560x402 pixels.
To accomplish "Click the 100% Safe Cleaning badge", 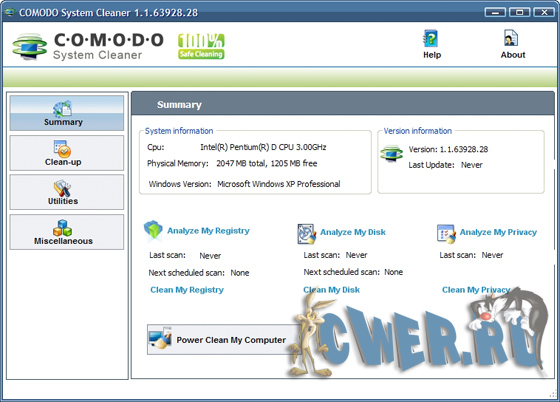I will pyautogui.click(x=201, y=46).
